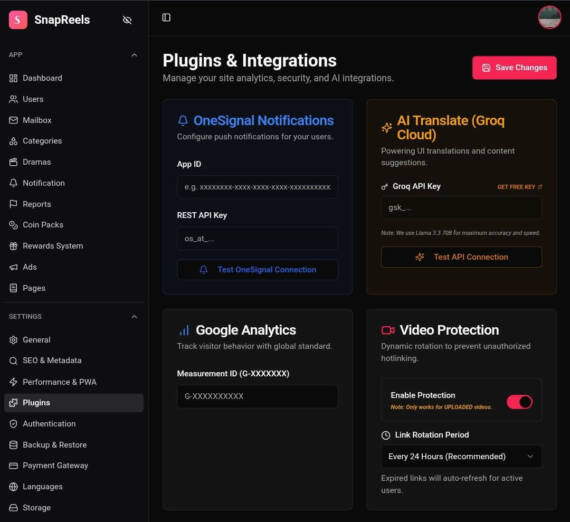Click the Ads megaphone icon
The height and width of the screenshot is (522, 570).
tap(13, 267)
